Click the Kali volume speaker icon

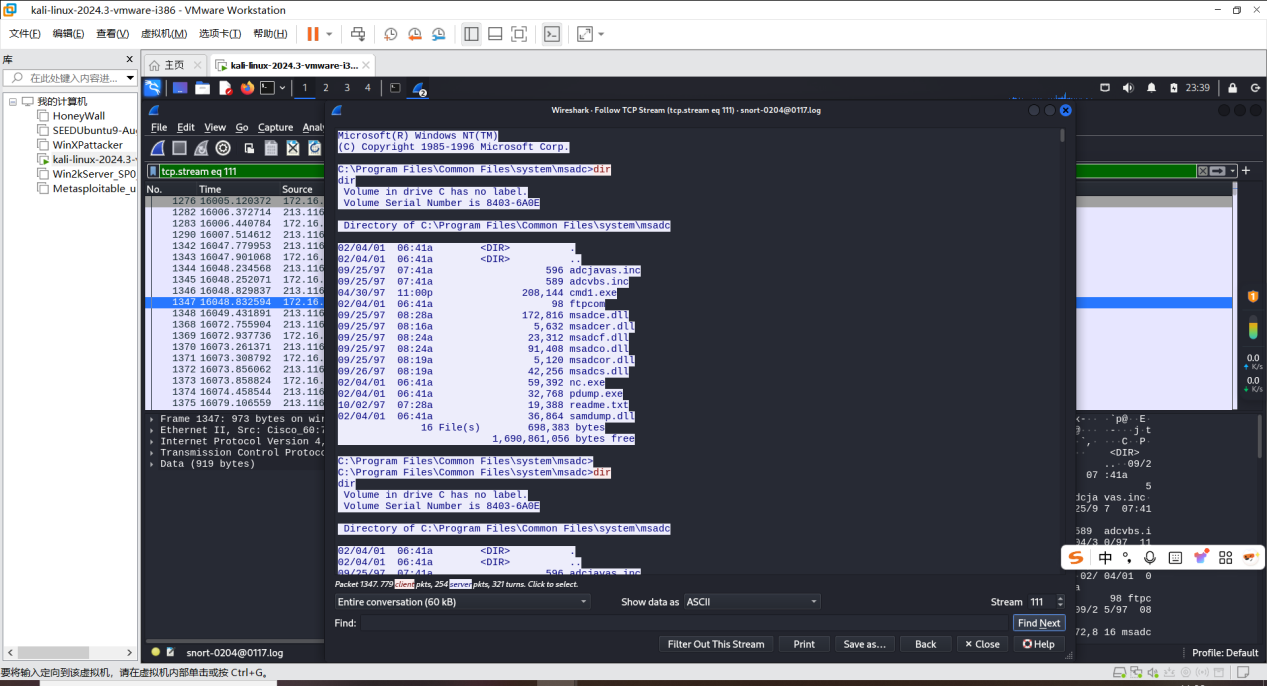pos(1128,88)
